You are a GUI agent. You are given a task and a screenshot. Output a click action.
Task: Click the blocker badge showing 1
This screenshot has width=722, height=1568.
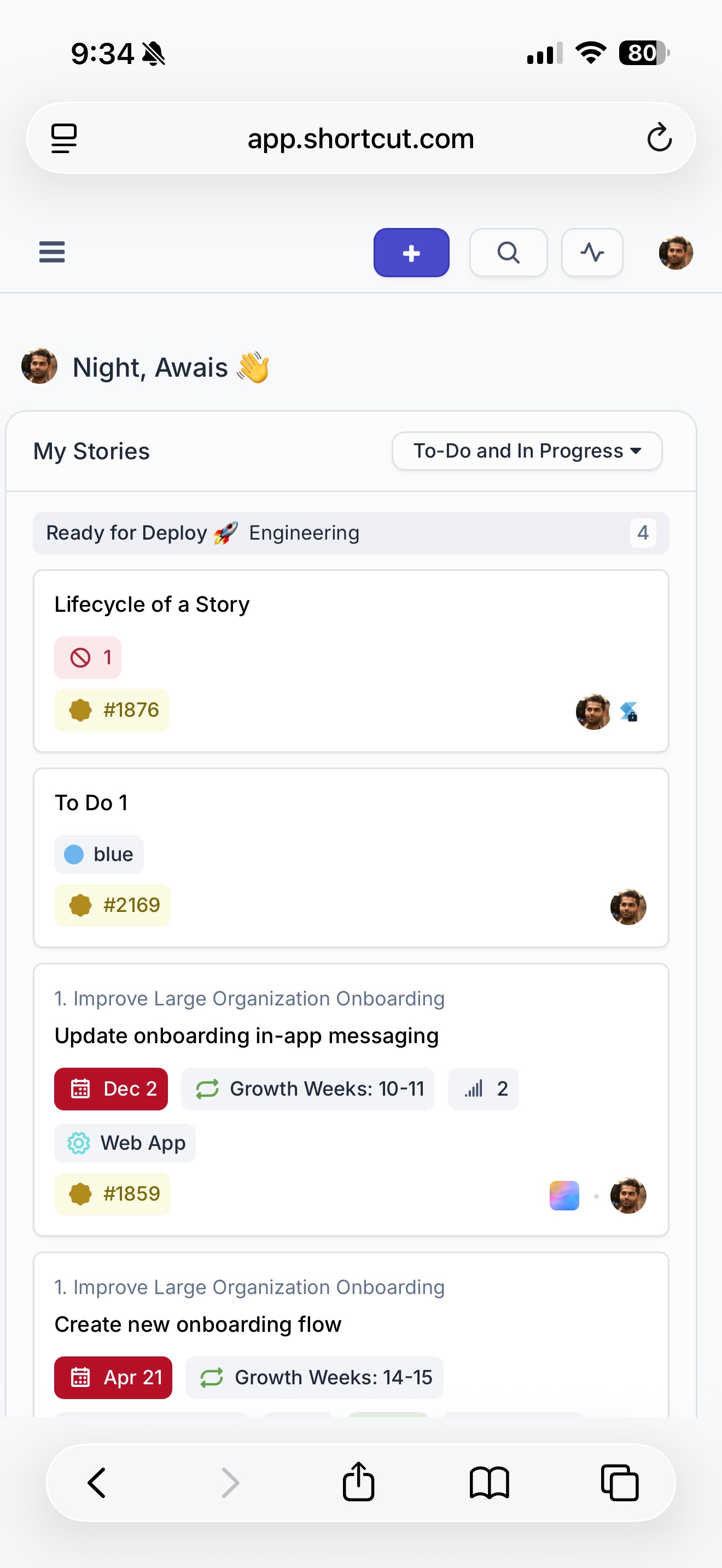tap(88, 657)
